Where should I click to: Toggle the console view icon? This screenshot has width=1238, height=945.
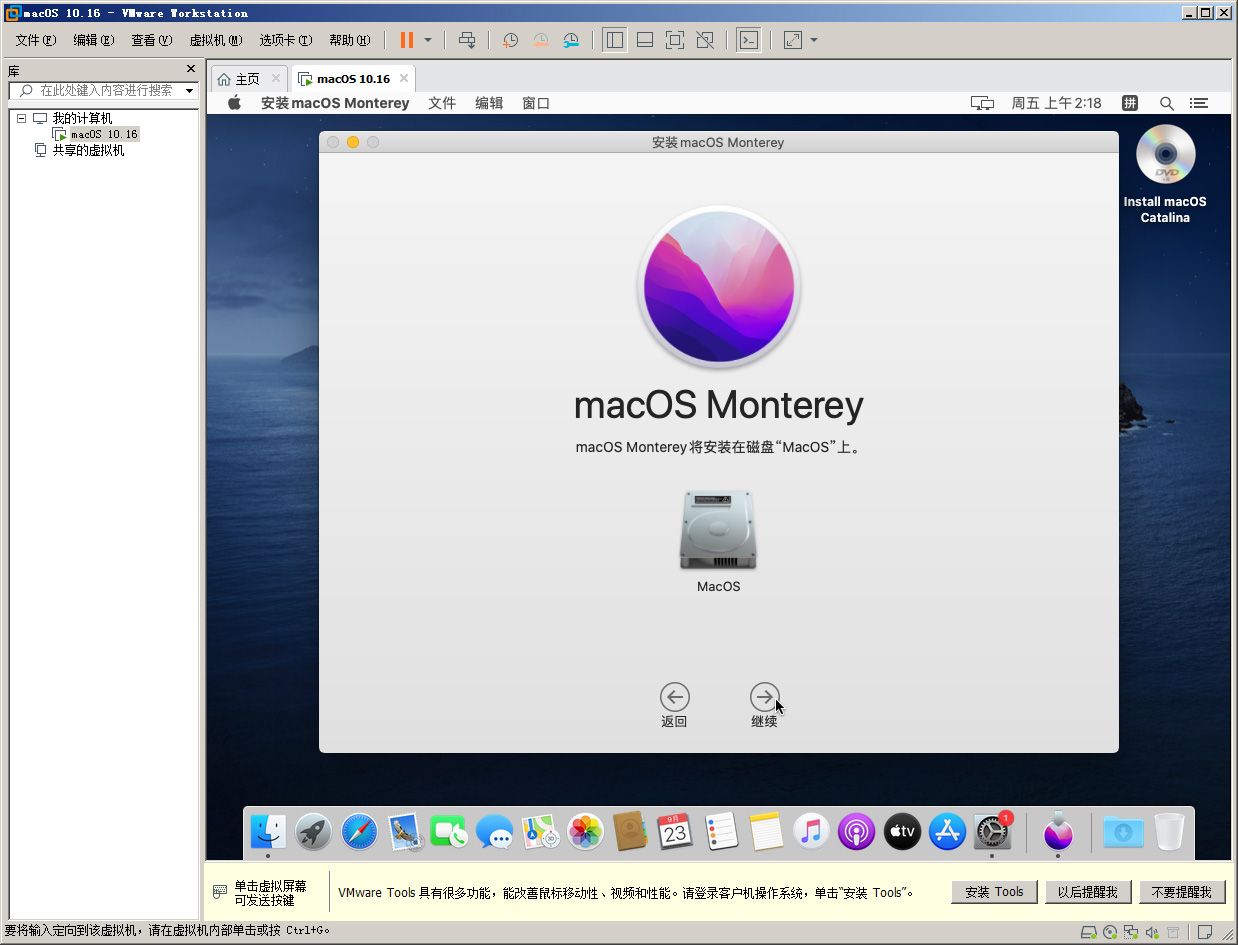tap(748, 40)
